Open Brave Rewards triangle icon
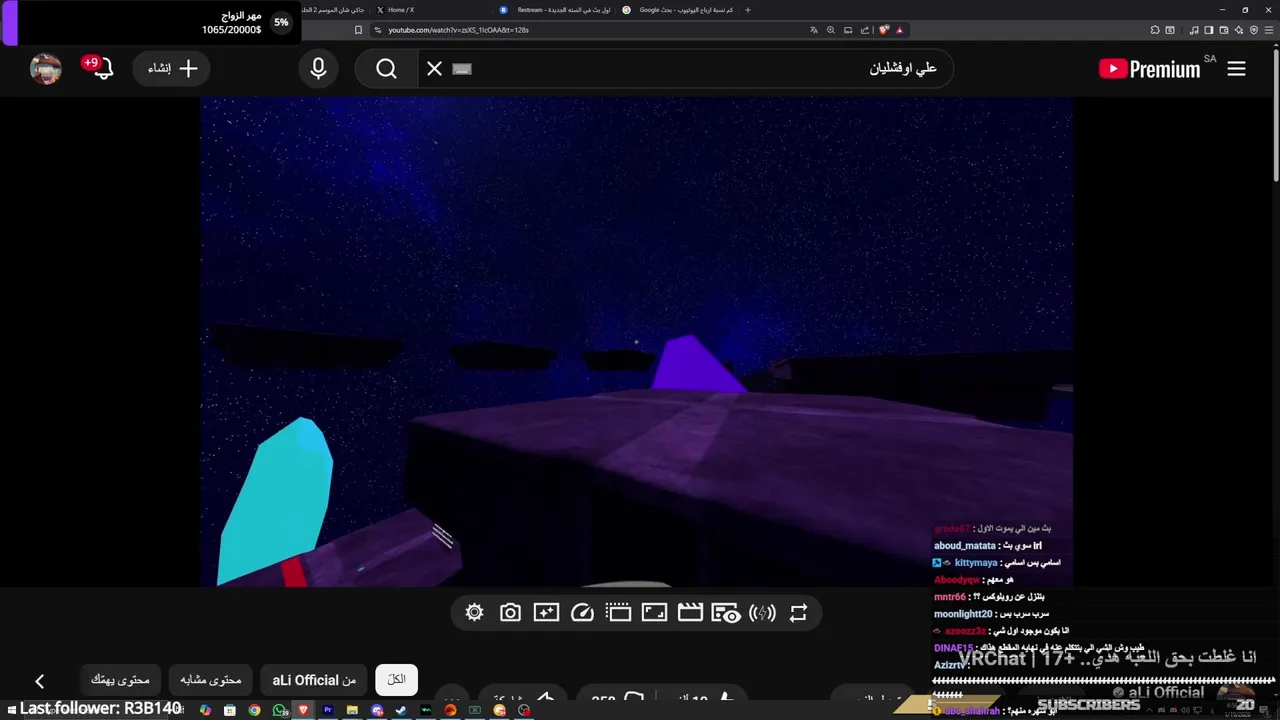This screenshot has width=1280, height=720. [x=899, y=30]
